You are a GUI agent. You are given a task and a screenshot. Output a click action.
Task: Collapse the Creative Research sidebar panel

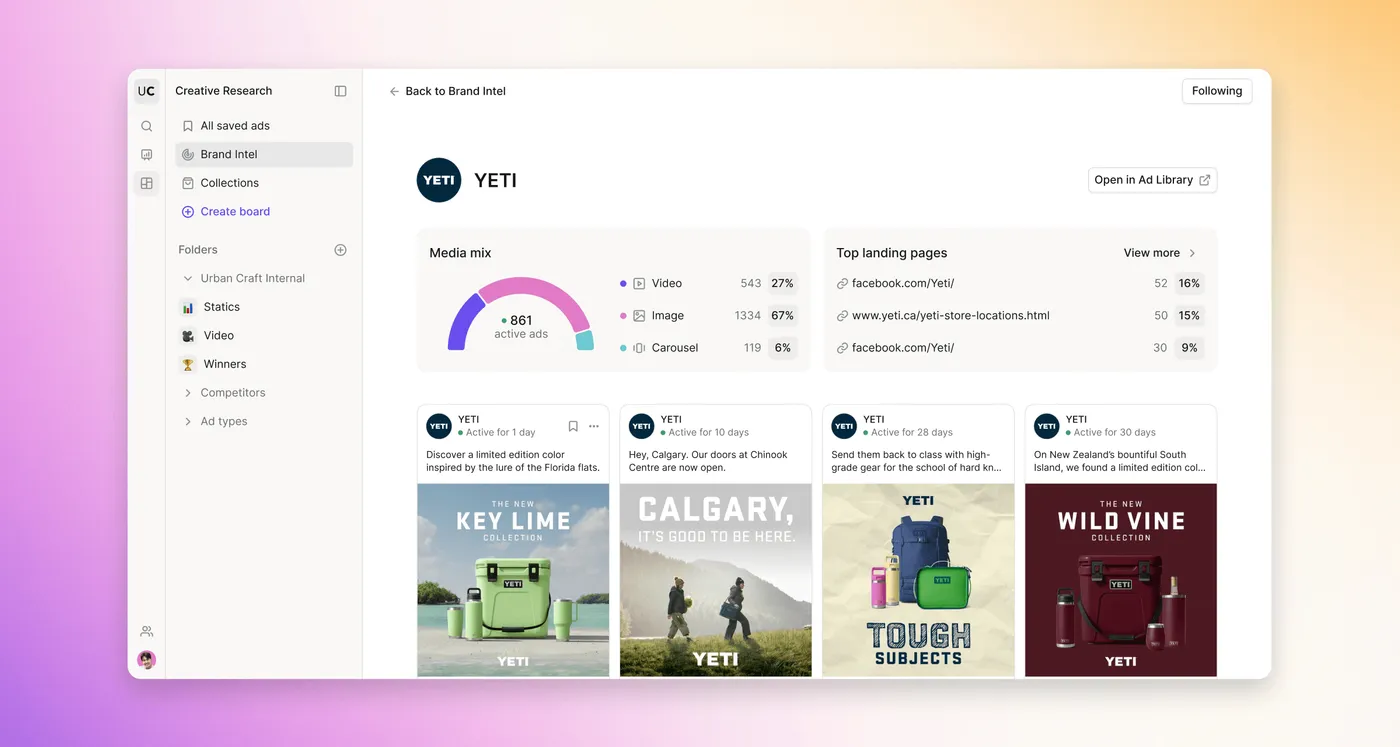tap(340, 91)
